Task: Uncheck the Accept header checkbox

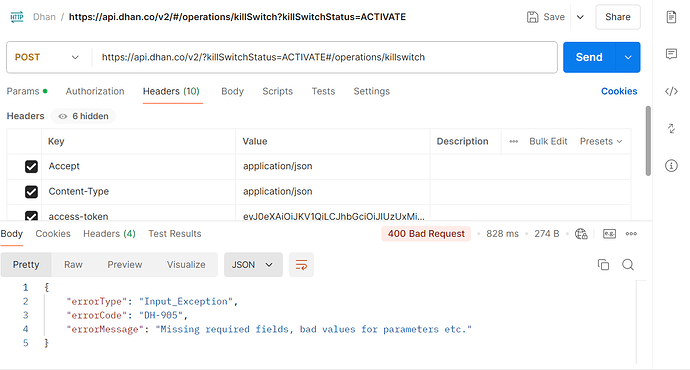Action: point(31,167)
